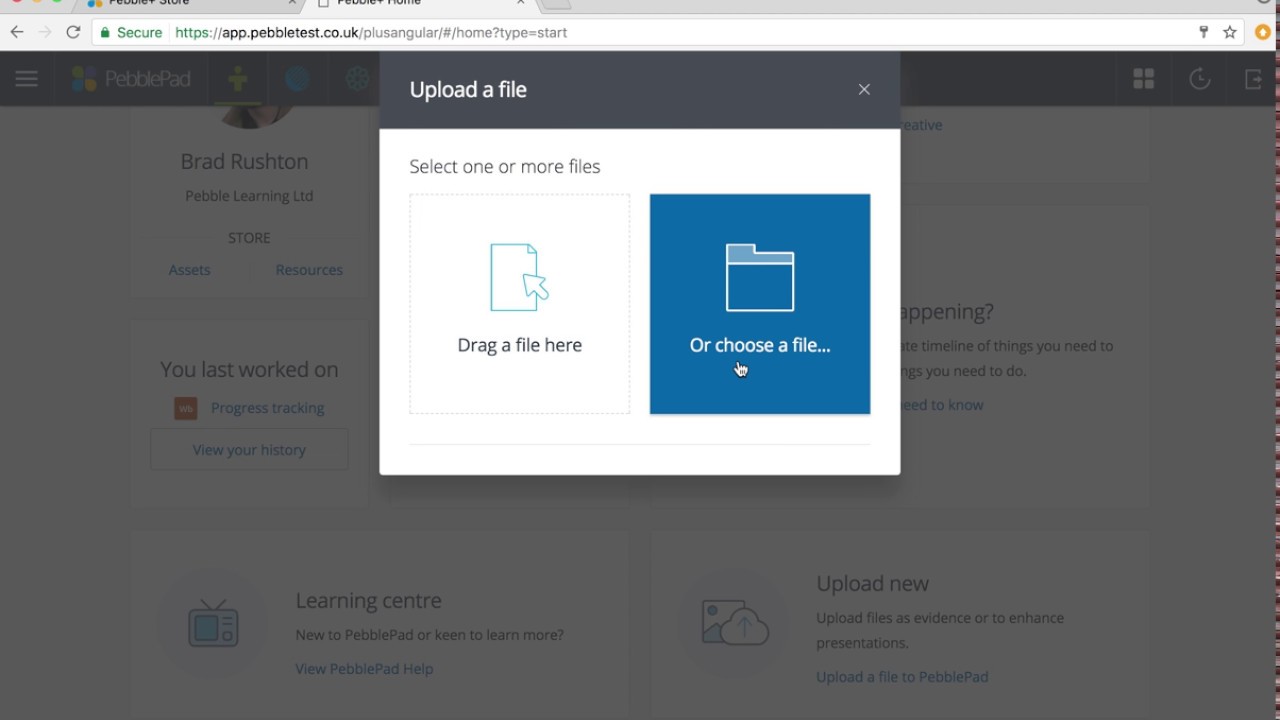Click the Or choose a file tile
Image resolution: width=1280 pixels, height=720 pixels.
760,304
